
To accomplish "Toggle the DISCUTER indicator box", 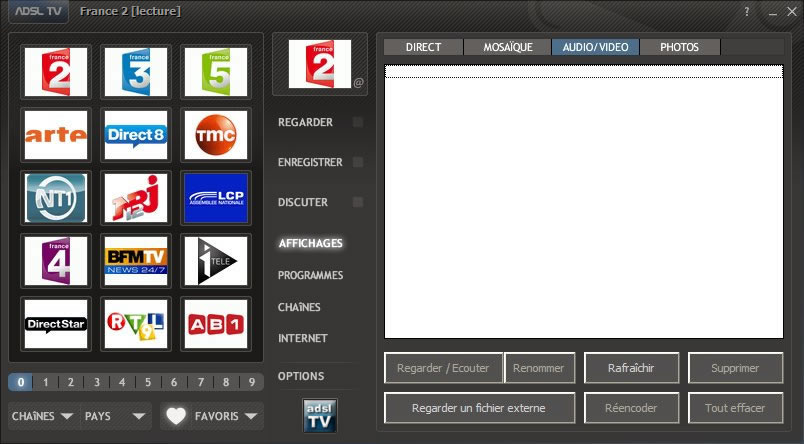I will point(358,202).
